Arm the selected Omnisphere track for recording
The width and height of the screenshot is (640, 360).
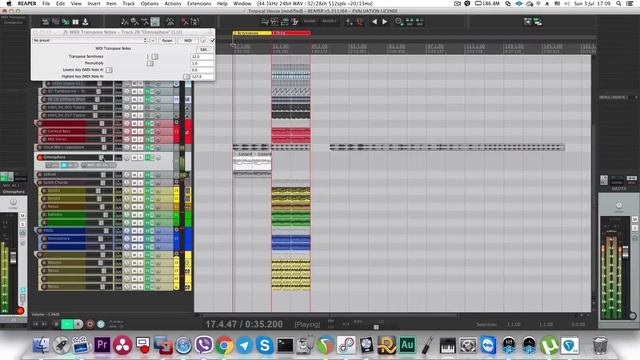[x=40, y=157]
